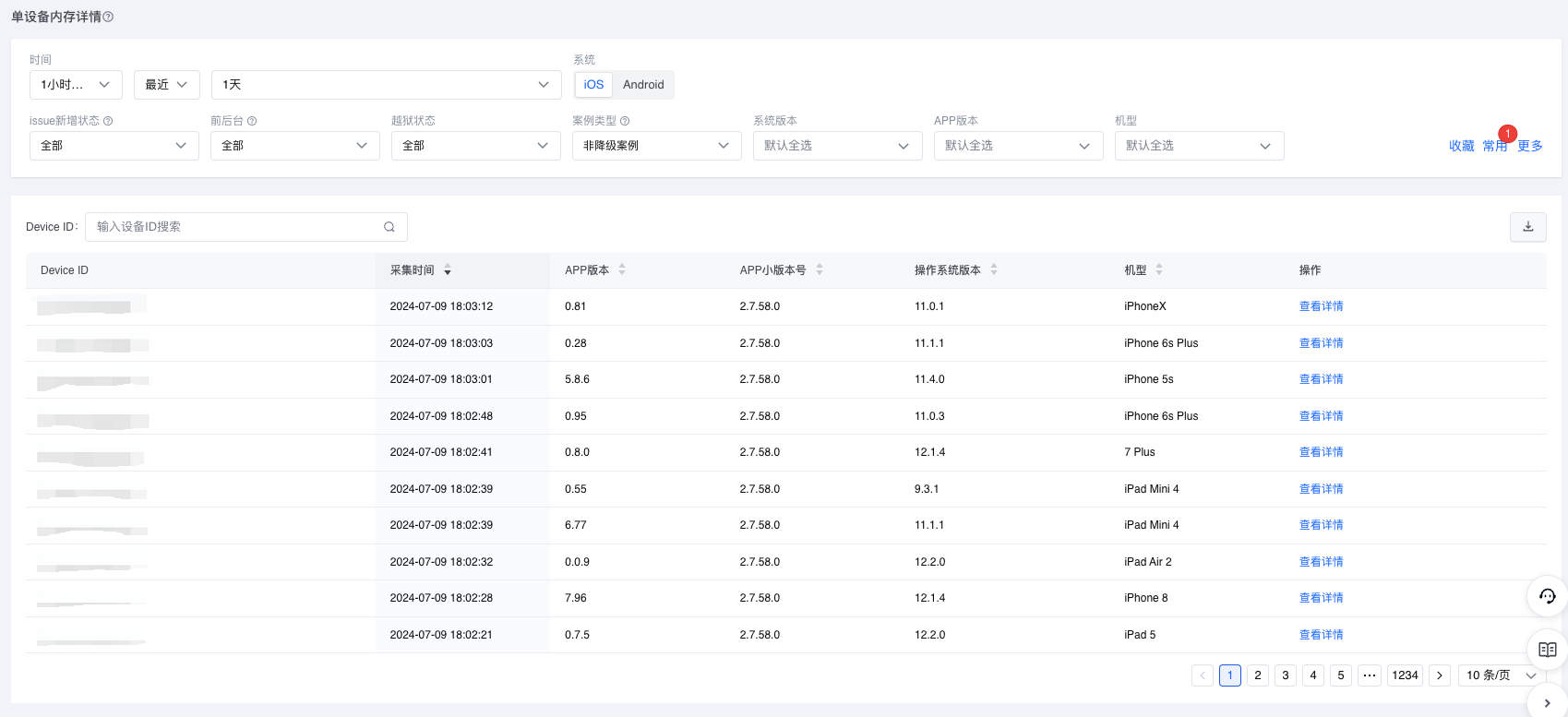The width and height of the screenshot is (1568, 717).
Task: Click help icon next to issue新增状态
Action: point(108,121)
